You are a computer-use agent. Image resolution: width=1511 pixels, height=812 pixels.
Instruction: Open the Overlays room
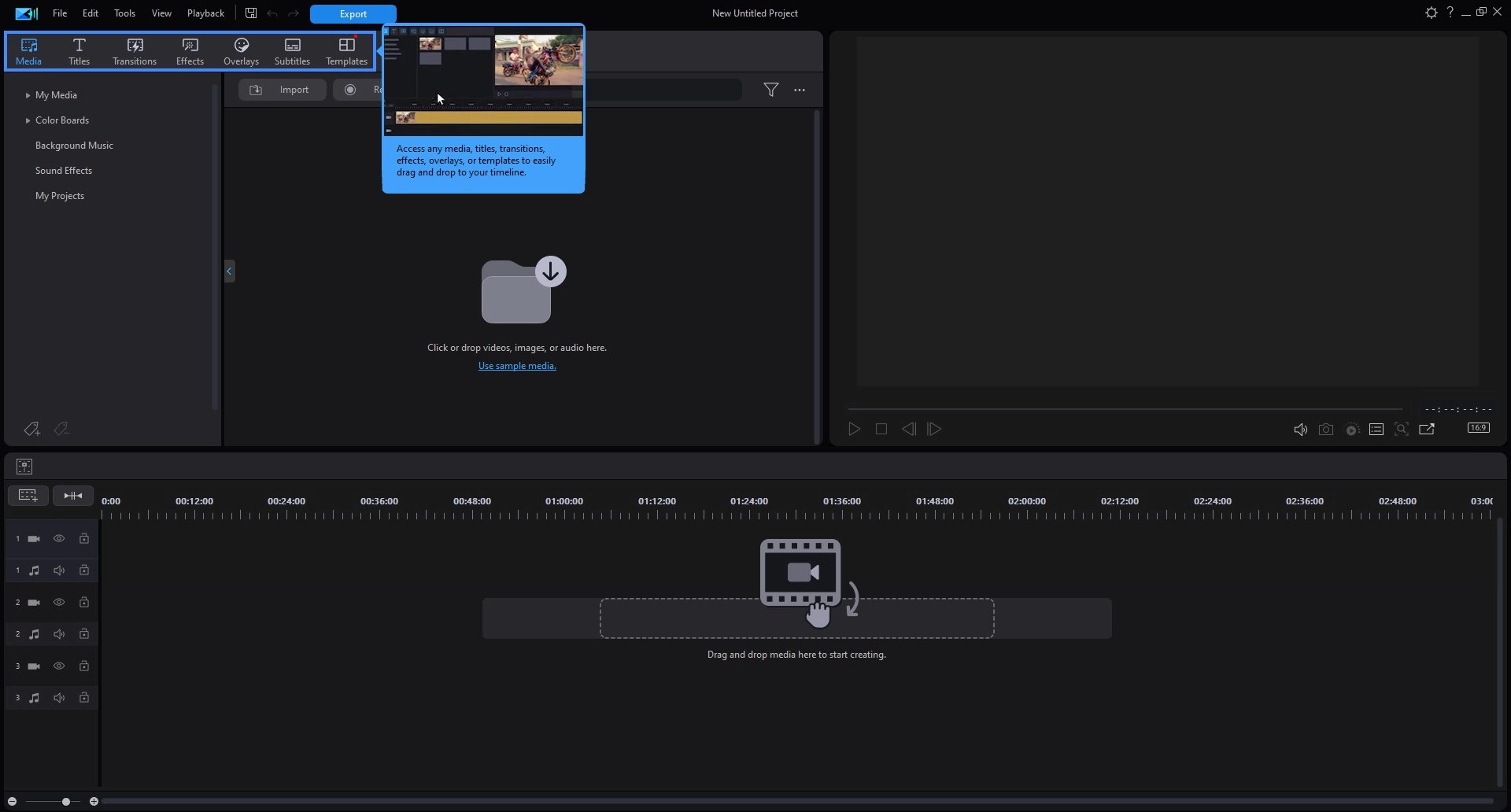(x=241, y=51)
